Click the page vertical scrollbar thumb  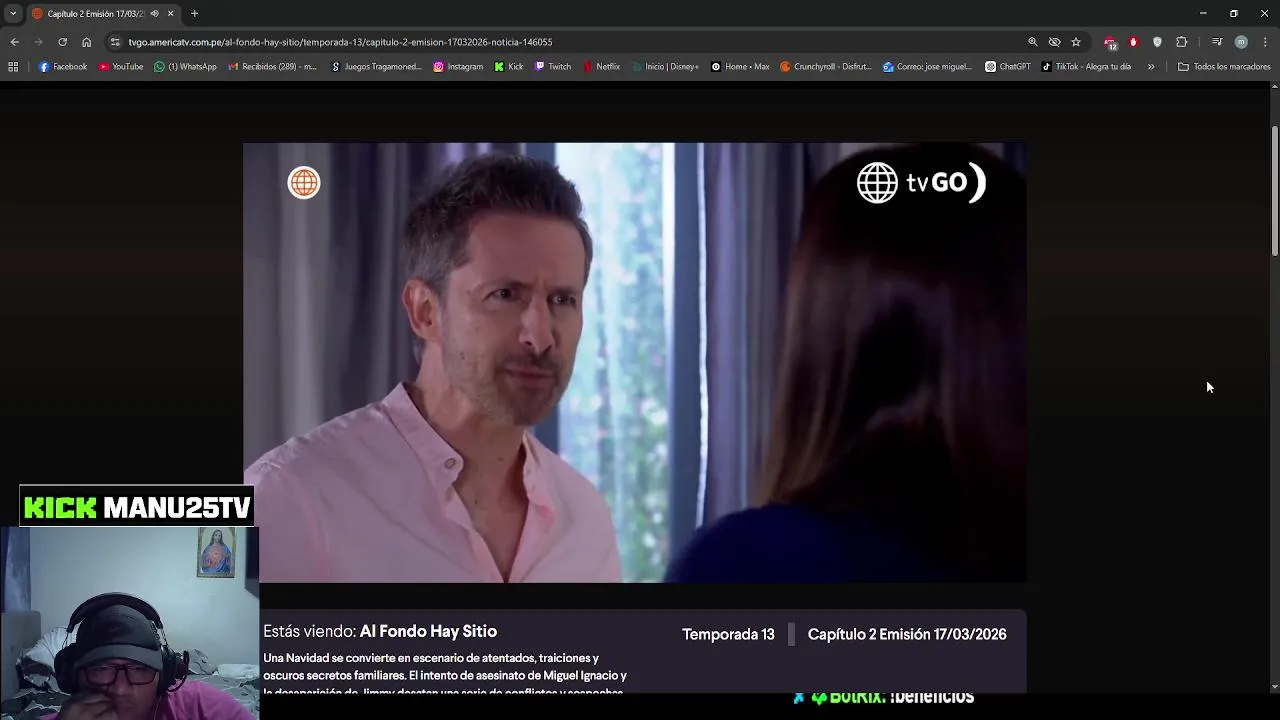(1274, 190)
